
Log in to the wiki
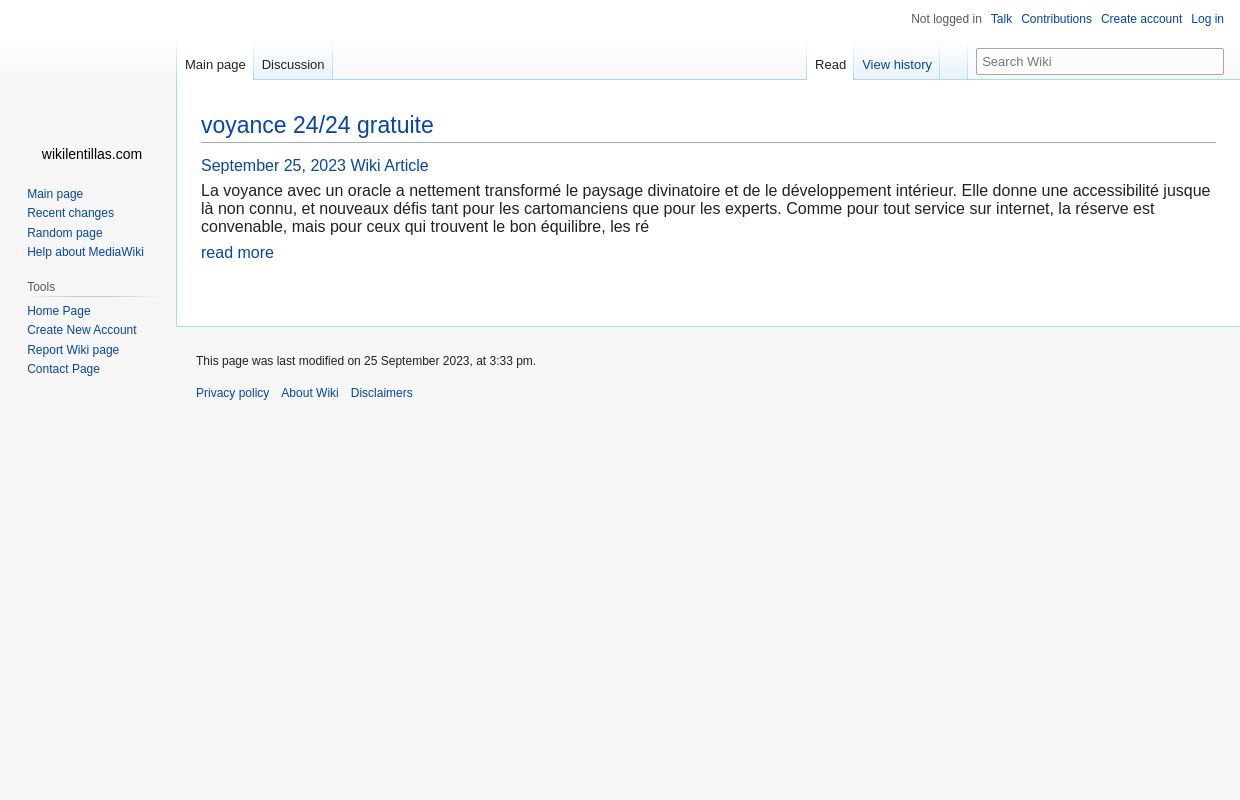(1207, 19)
